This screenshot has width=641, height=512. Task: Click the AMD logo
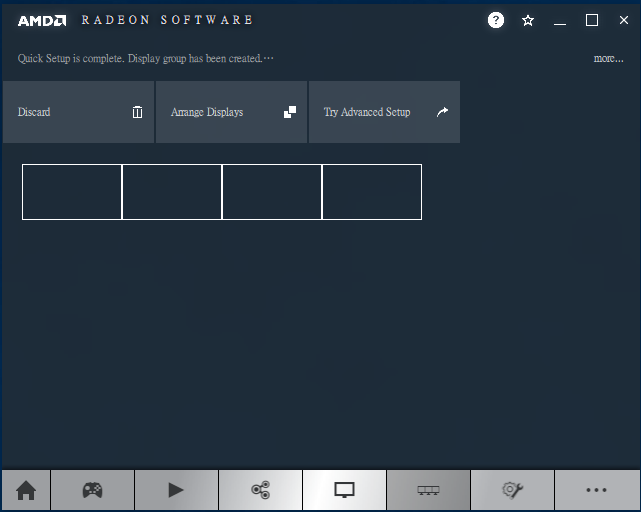[x=42, y=20]
